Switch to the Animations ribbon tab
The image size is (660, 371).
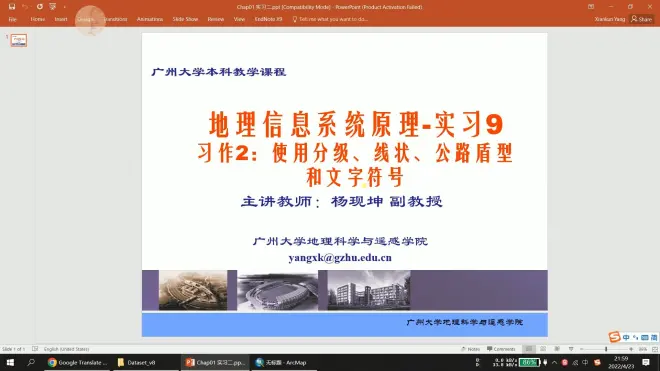point(150,19)
